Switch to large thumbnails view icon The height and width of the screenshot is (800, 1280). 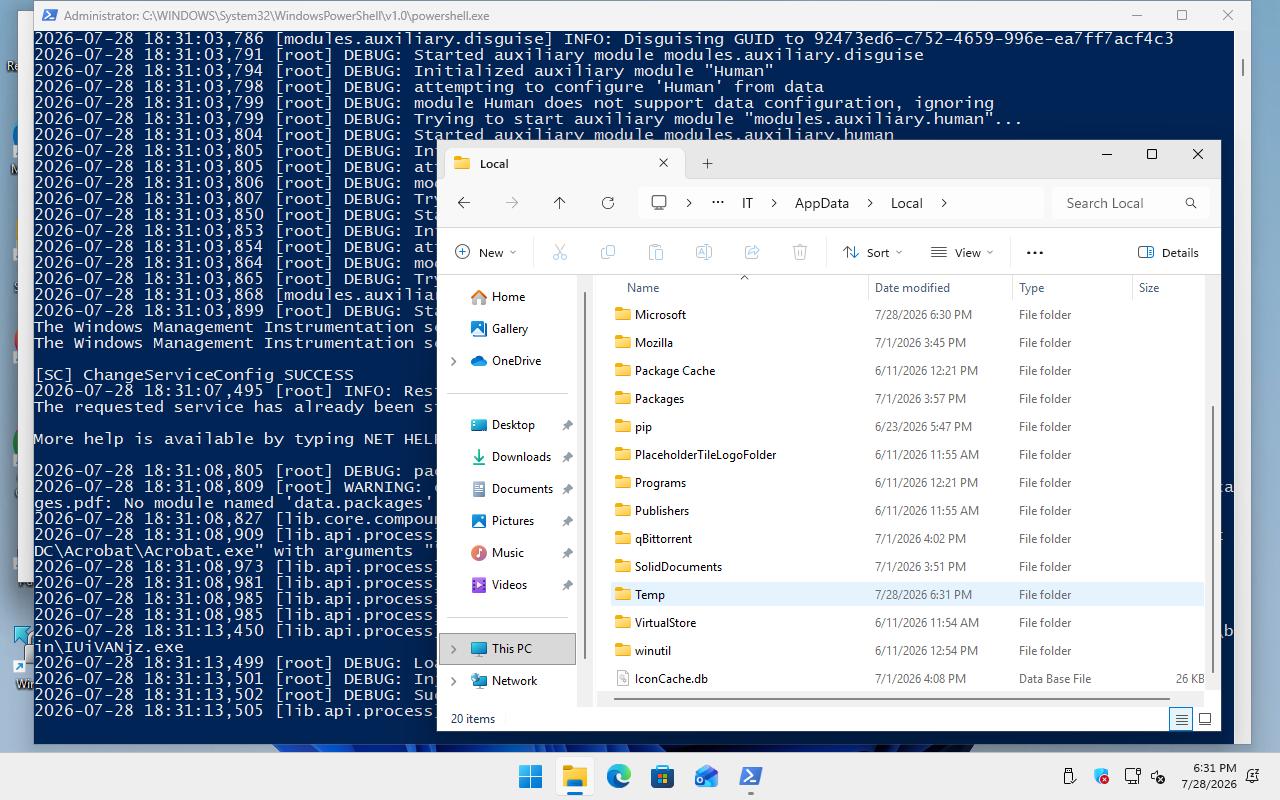(1205, 719)
